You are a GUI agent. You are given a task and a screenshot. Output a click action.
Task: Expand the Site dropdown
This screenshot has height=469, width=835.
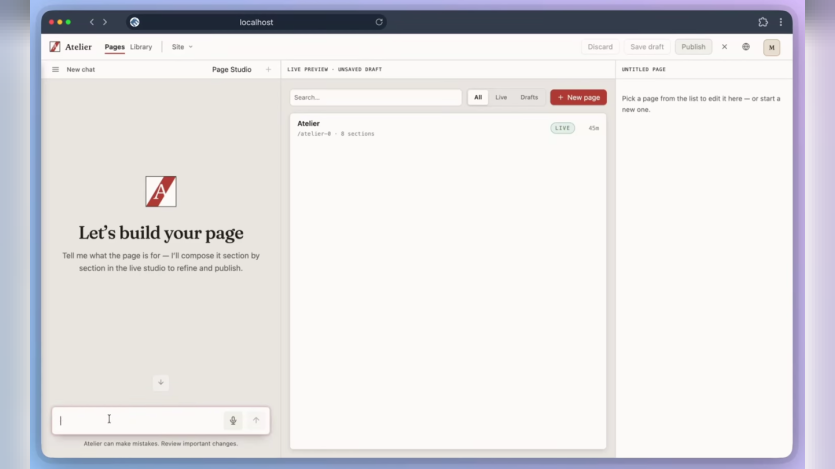(x=182, y=47)
